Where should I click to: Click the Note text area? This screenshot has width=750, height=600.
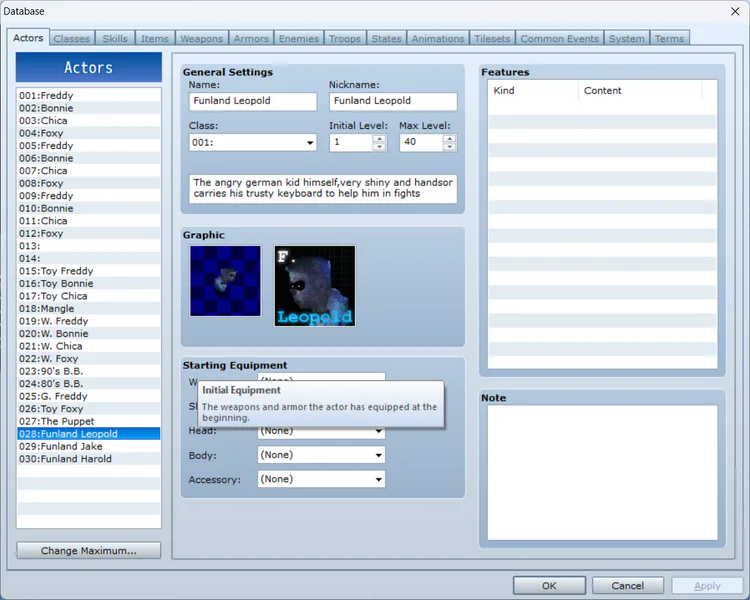(x=602, y=473)
